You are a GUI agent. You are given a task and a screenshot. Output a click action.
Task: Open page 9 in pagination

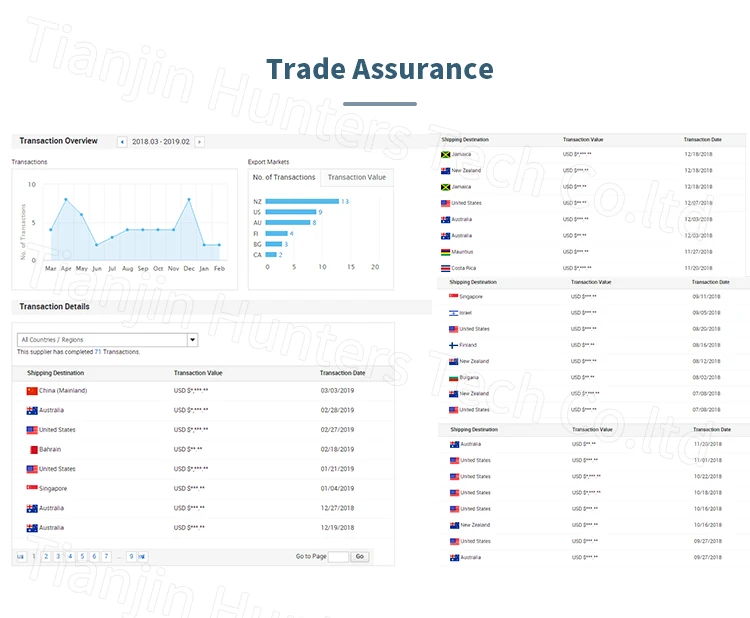coord(130,556)
